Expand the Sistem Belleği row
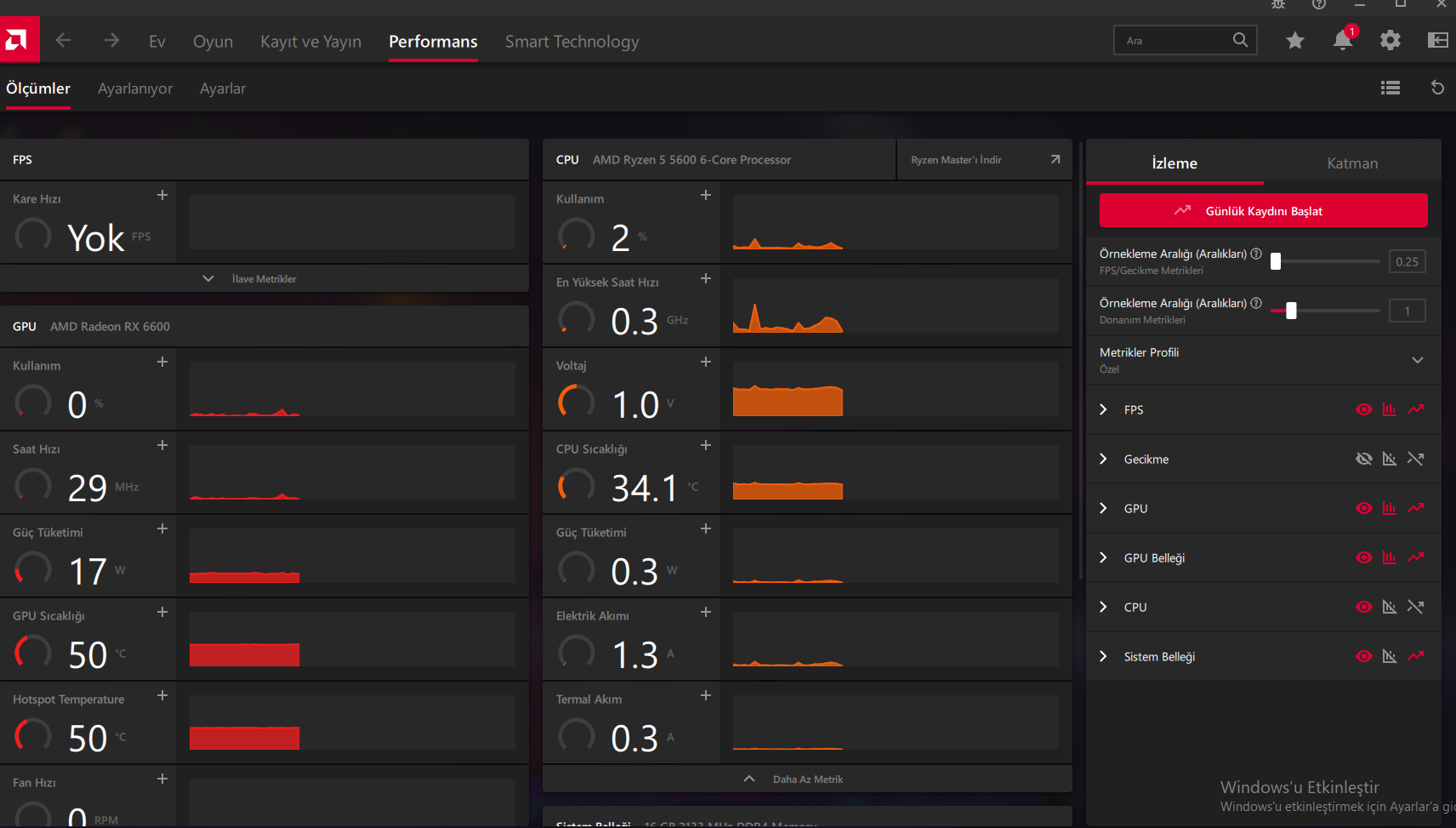The image size is (1456, 828). (1103, 656)
